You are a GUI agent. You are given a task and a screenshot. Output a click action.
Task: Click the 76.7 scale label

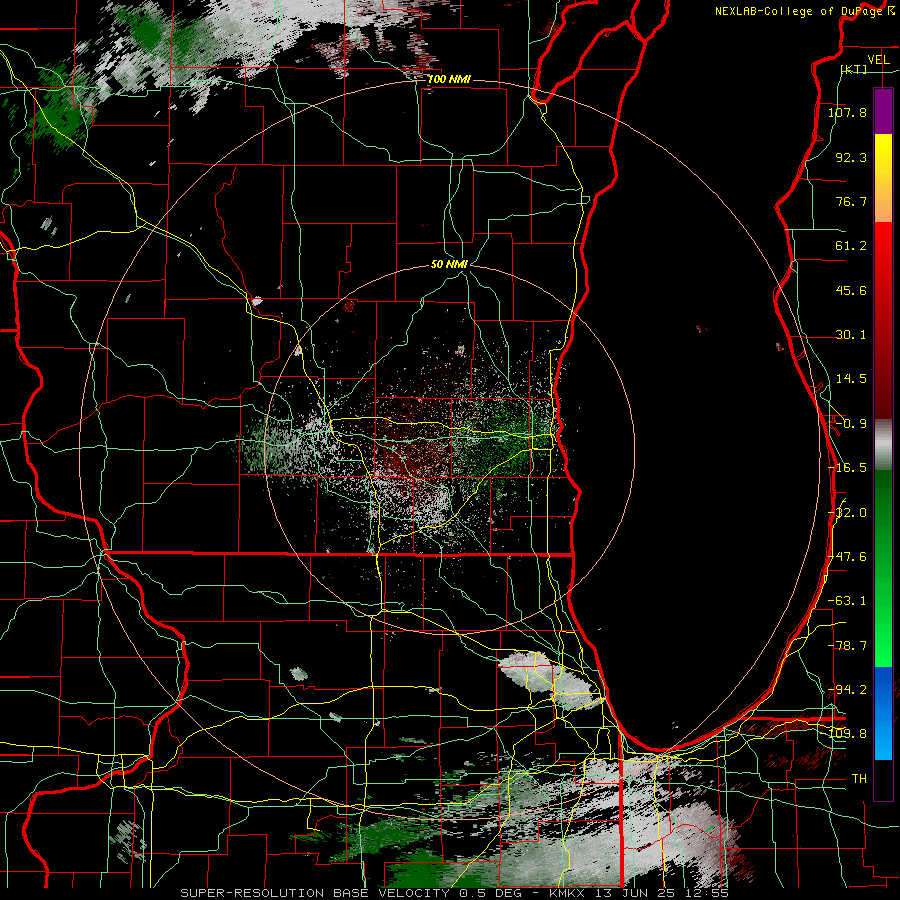click(851, 201)
